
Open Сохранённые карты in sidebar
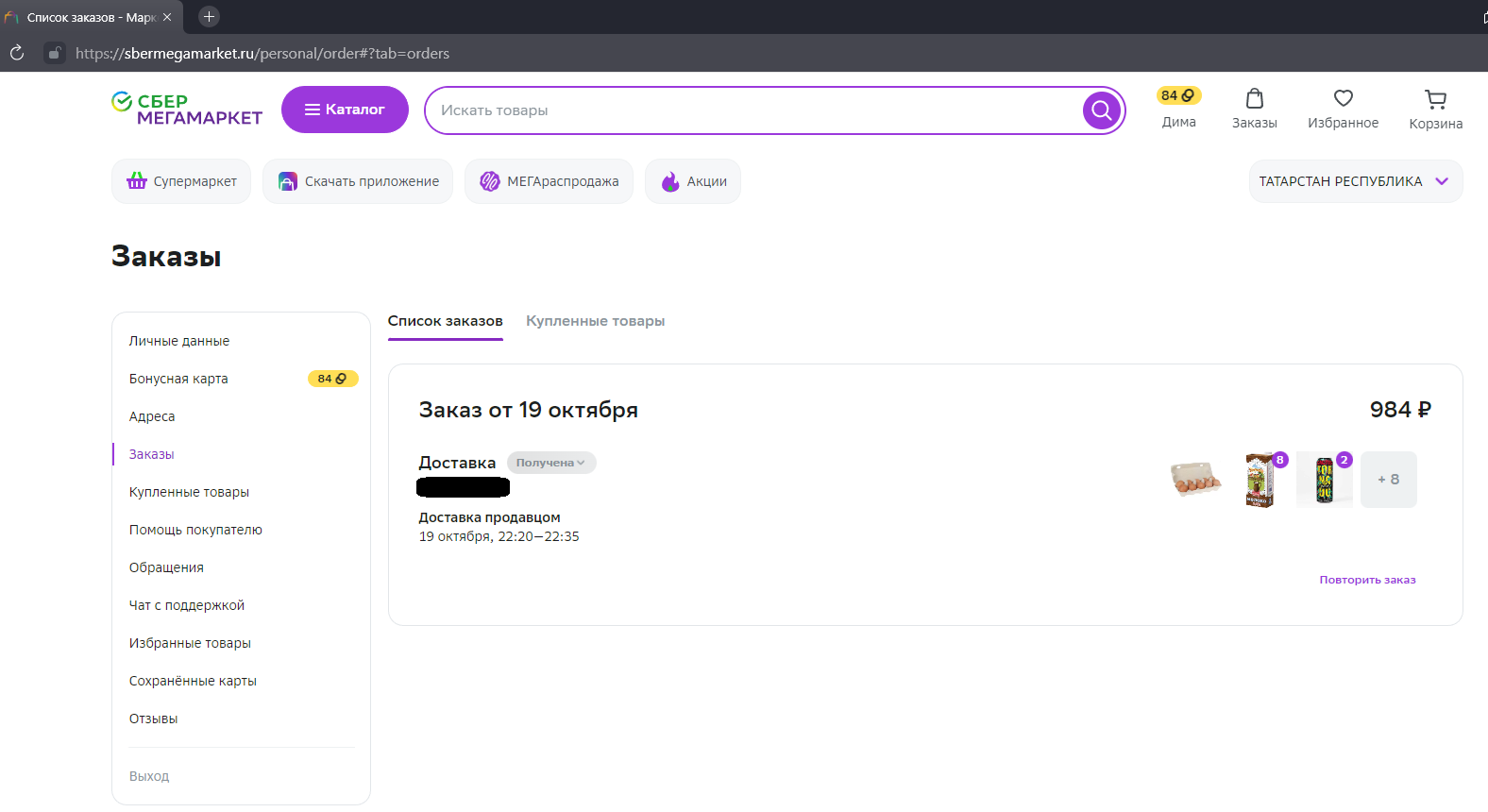(x=193, y=681)
